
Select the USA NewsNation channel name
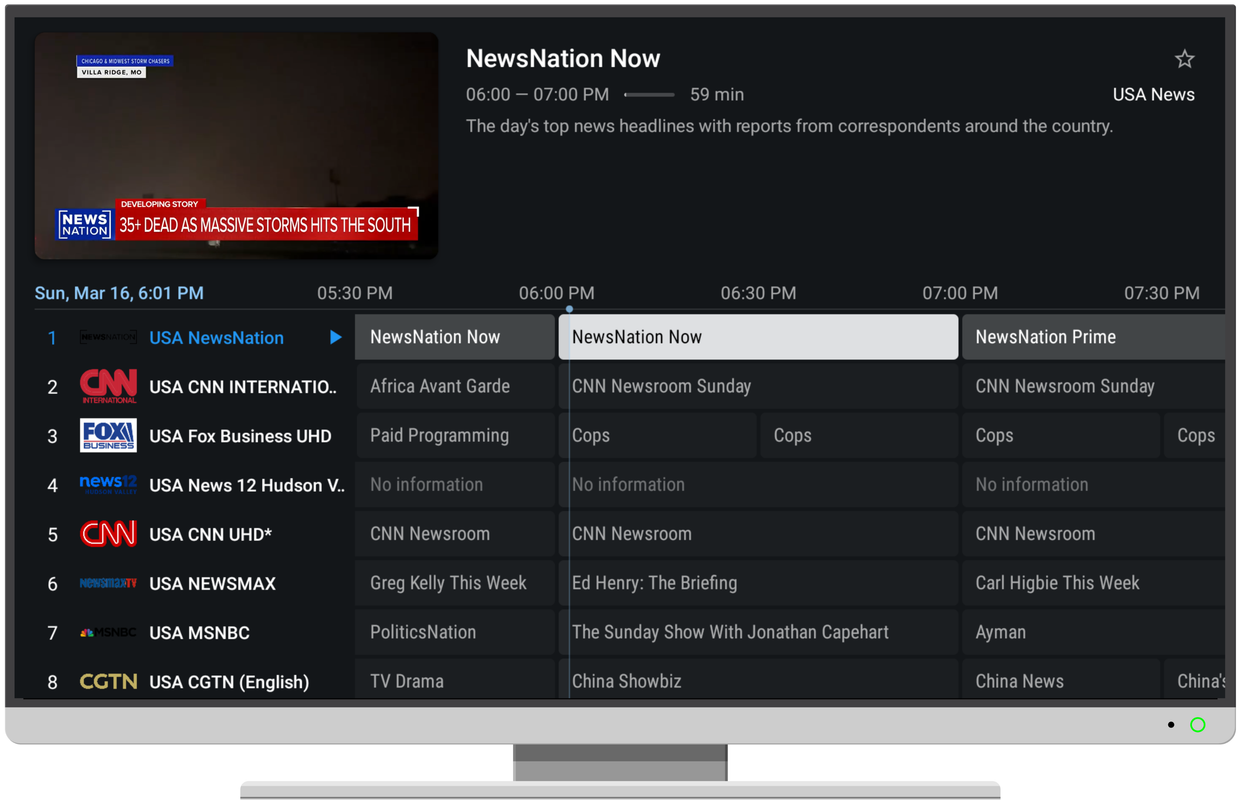click(x=216, y=338)
